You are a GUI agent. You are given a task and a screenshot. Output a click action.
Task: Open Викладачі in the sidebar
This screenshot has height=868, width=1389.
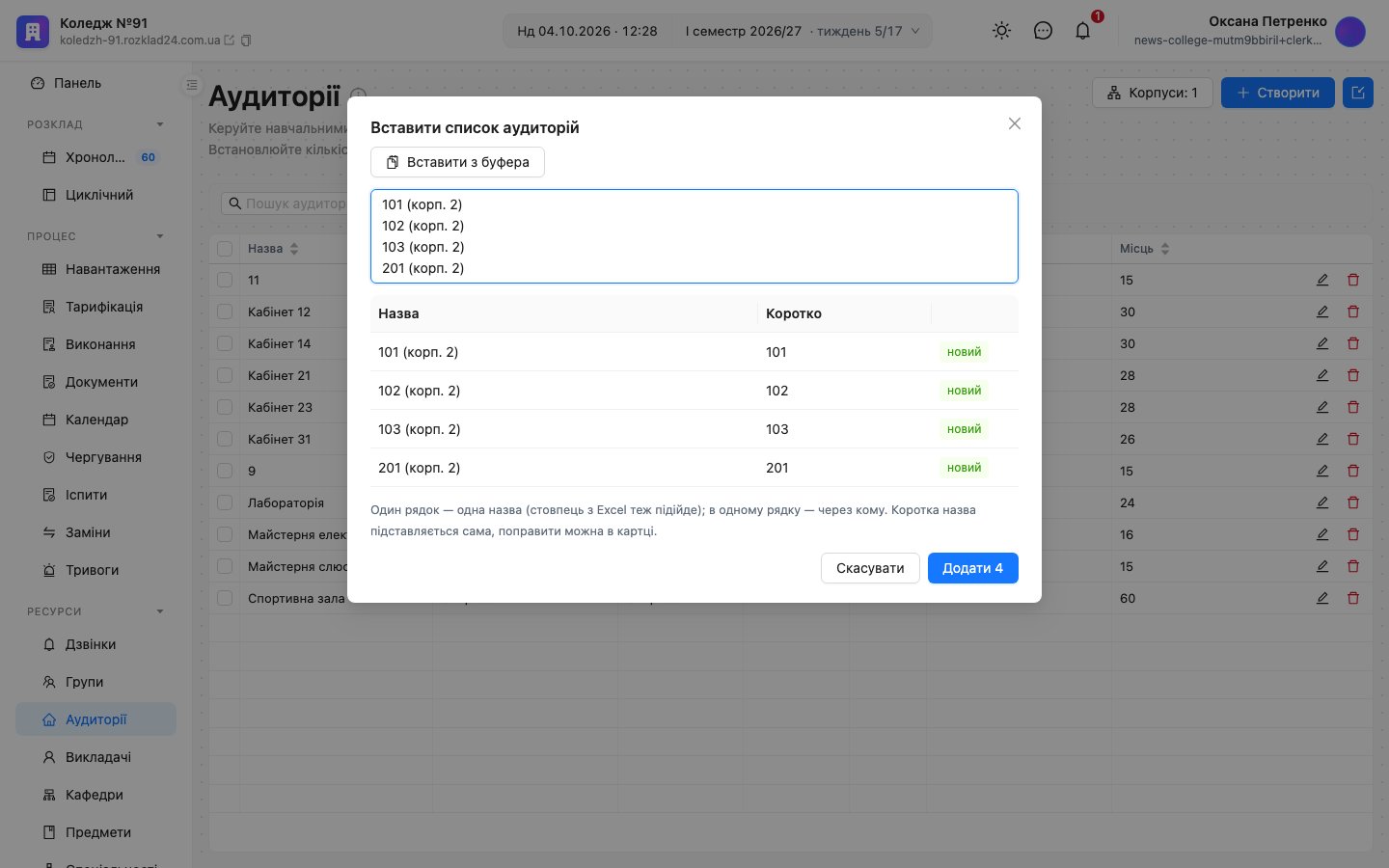tap(95, 757)
